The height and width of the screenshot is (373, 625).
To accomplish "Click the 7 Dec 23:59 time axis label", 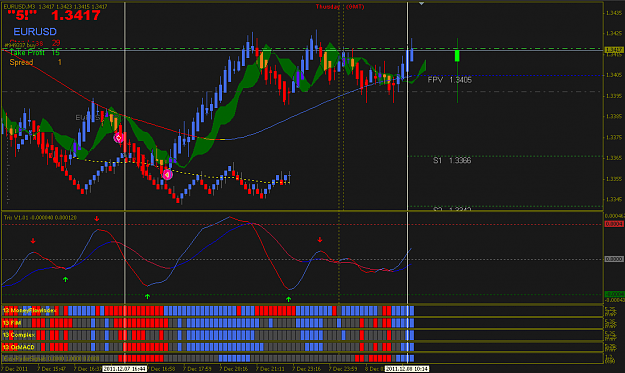I will click(343, 369).
